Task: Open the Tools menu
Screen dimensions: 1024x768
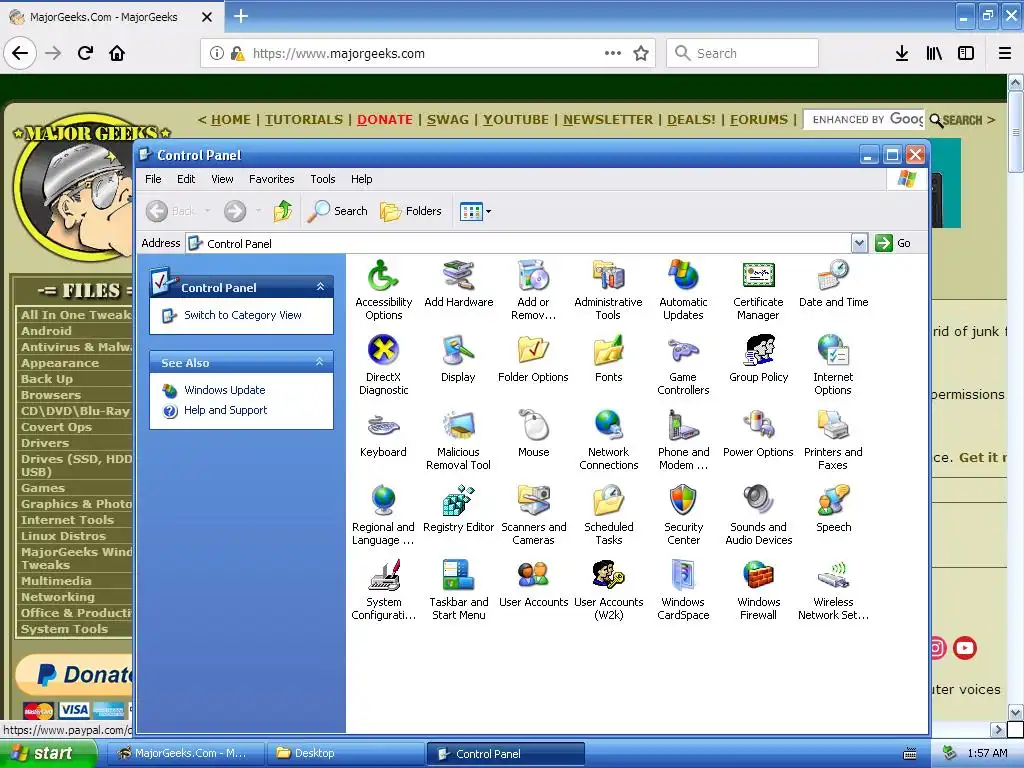Action: (x=323, y=179)
